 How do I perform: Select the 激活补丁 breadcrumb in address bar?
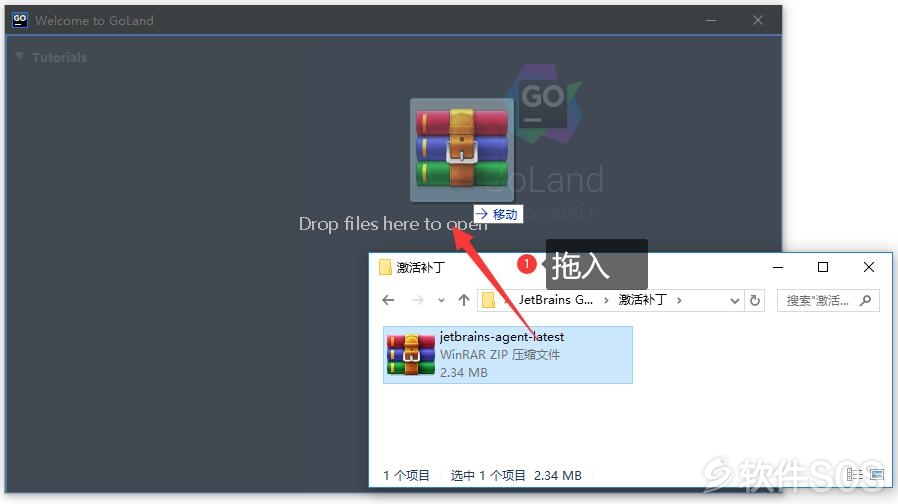pyautogui.click(x=643, y=300)
